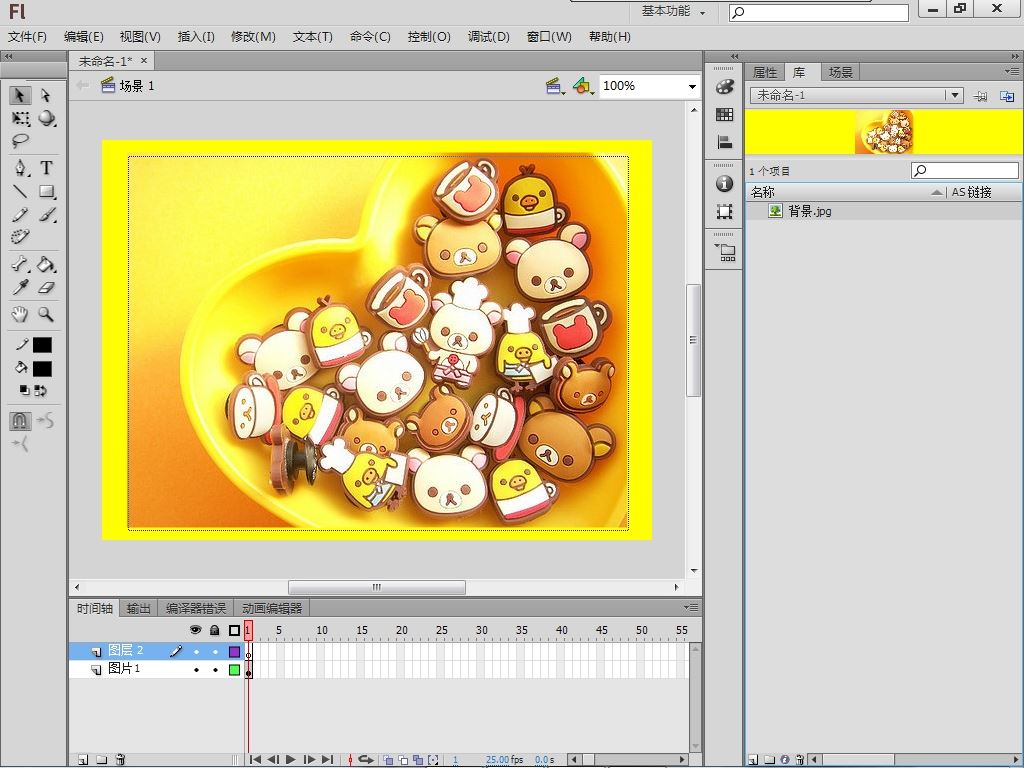Select the Text tool

(46, 168)
